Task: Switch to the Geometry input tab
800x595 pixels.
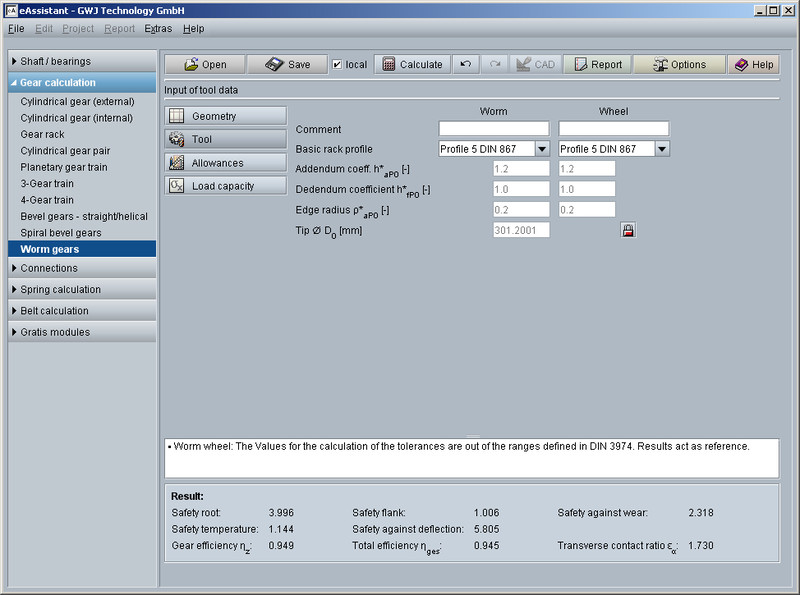Action: click(226, 116)
